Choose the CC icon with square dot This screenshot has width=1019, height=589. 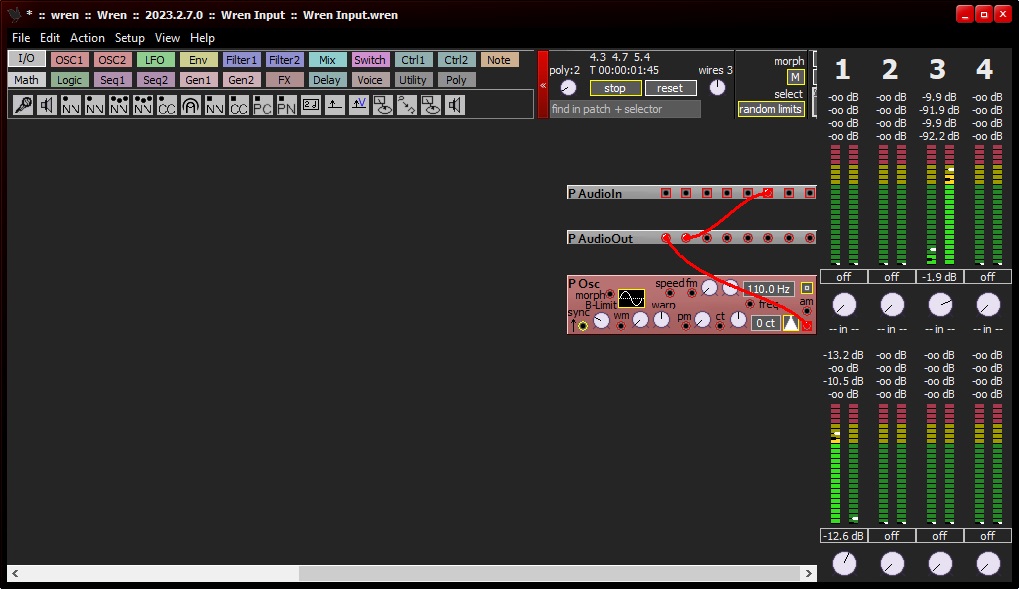coord(239,105)
